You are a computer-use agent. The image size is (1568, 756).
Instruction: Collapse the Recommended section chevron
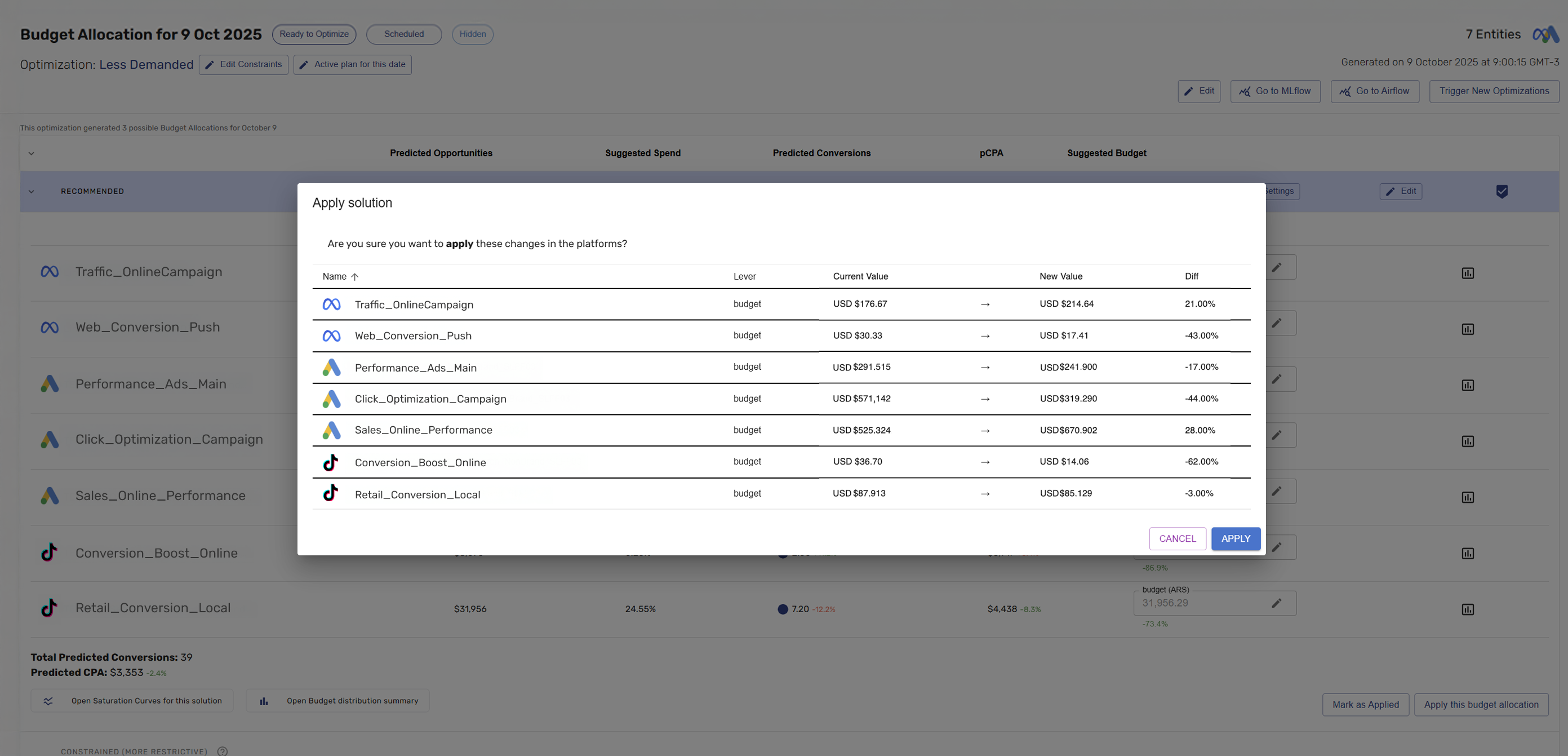tap(31, 191)
